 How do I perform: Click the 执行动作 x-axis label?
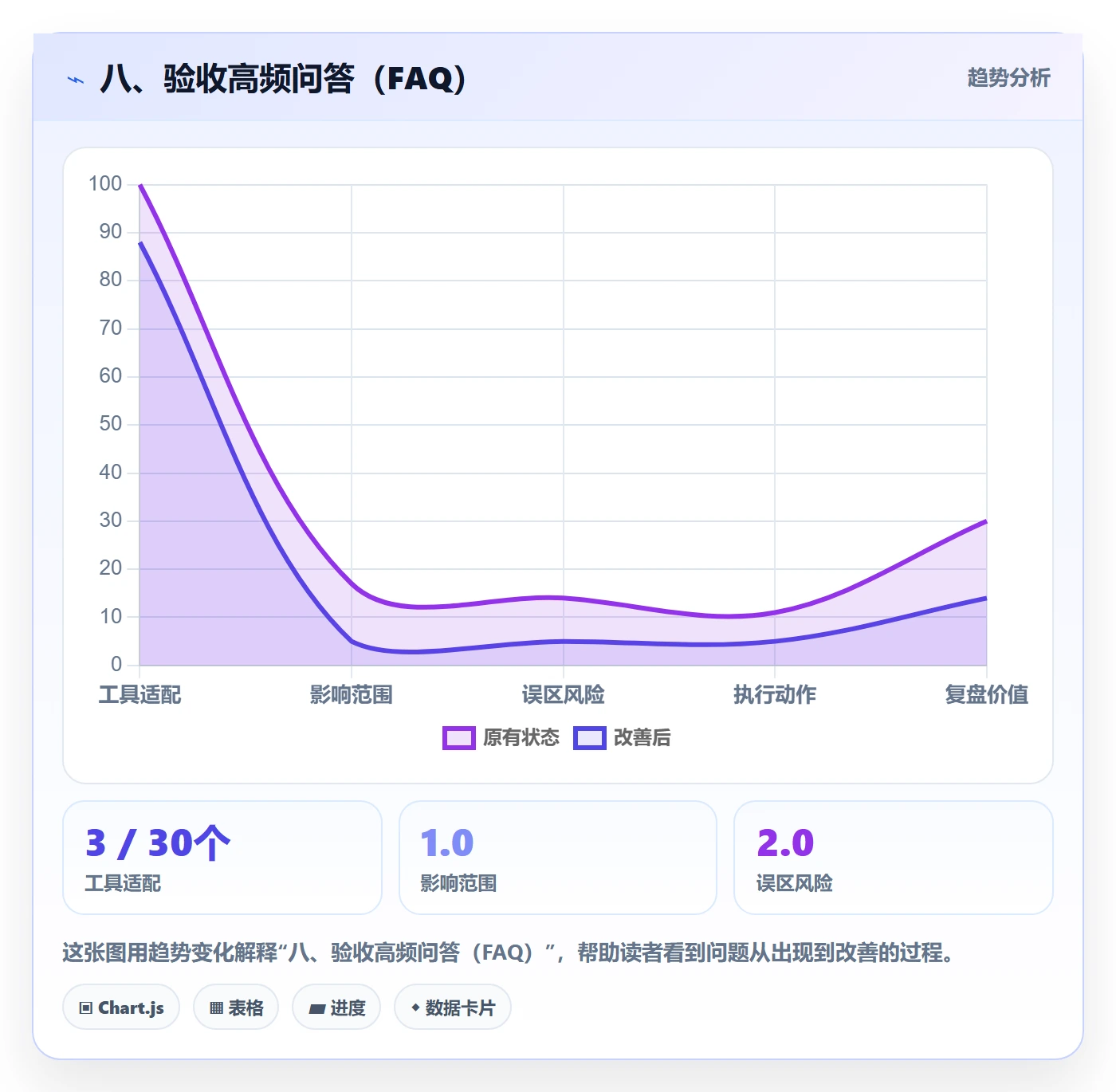click(x=775, y=694)
